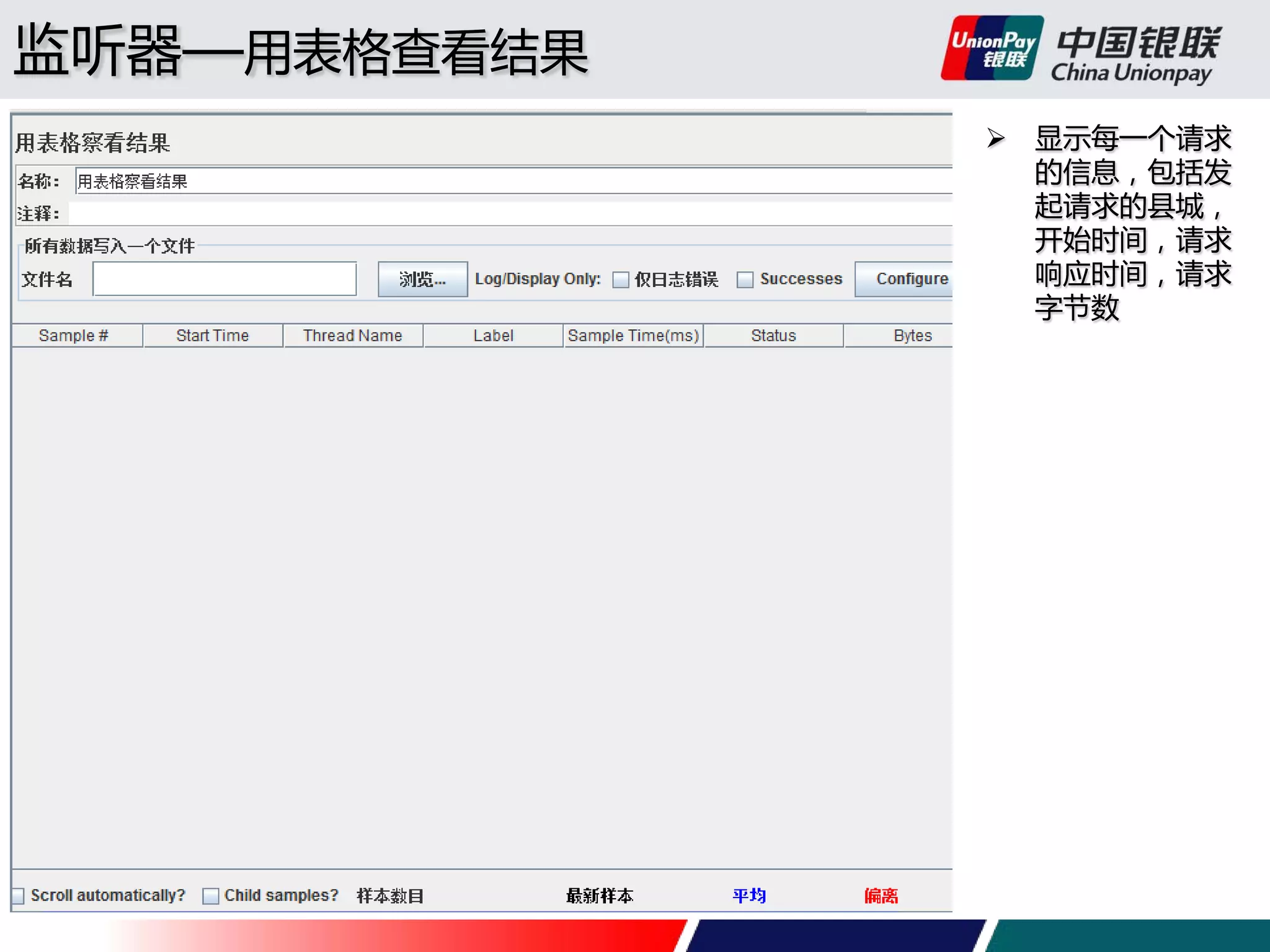Click the 所有数据写入一个文件 group title

pos(110,246)
